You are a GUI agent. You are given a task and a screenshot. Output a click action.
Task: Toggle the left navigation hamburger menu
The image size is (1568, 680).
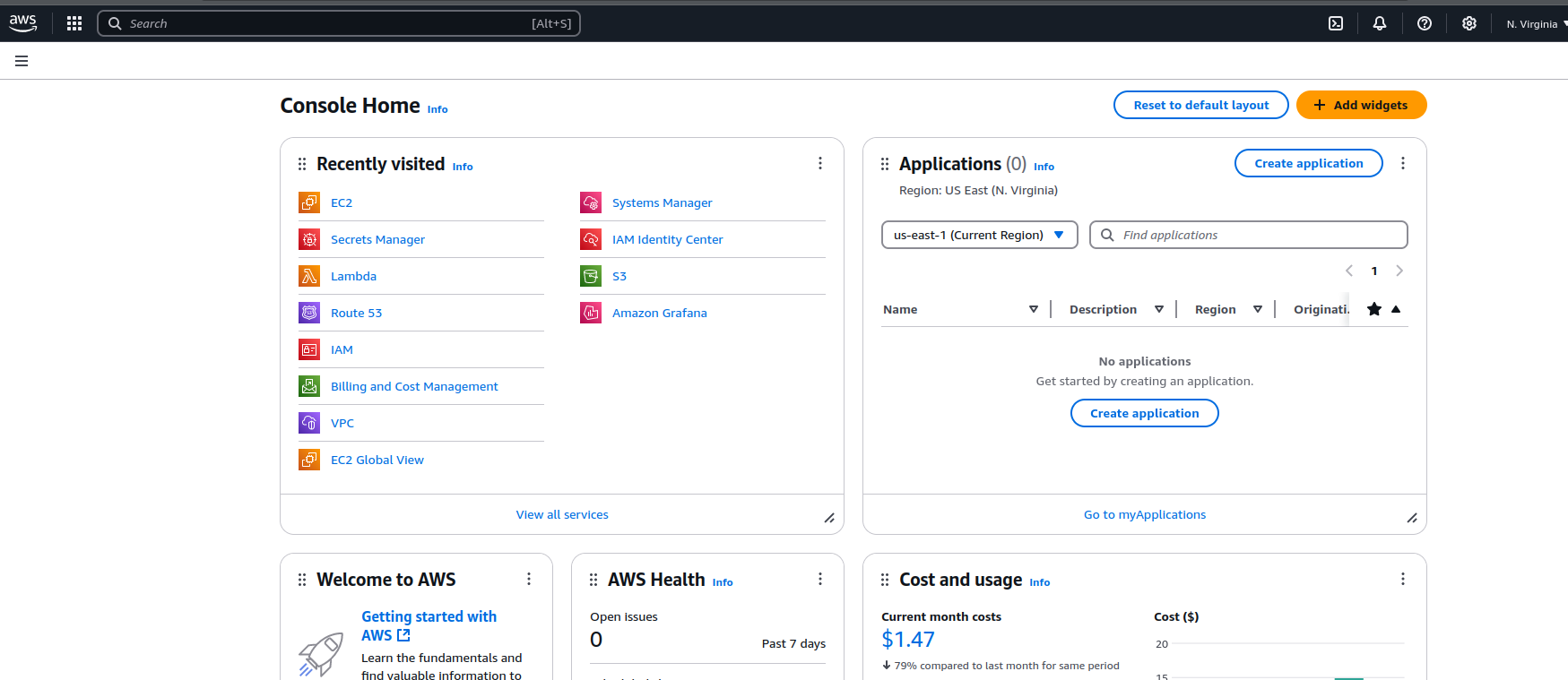[22, 61]
